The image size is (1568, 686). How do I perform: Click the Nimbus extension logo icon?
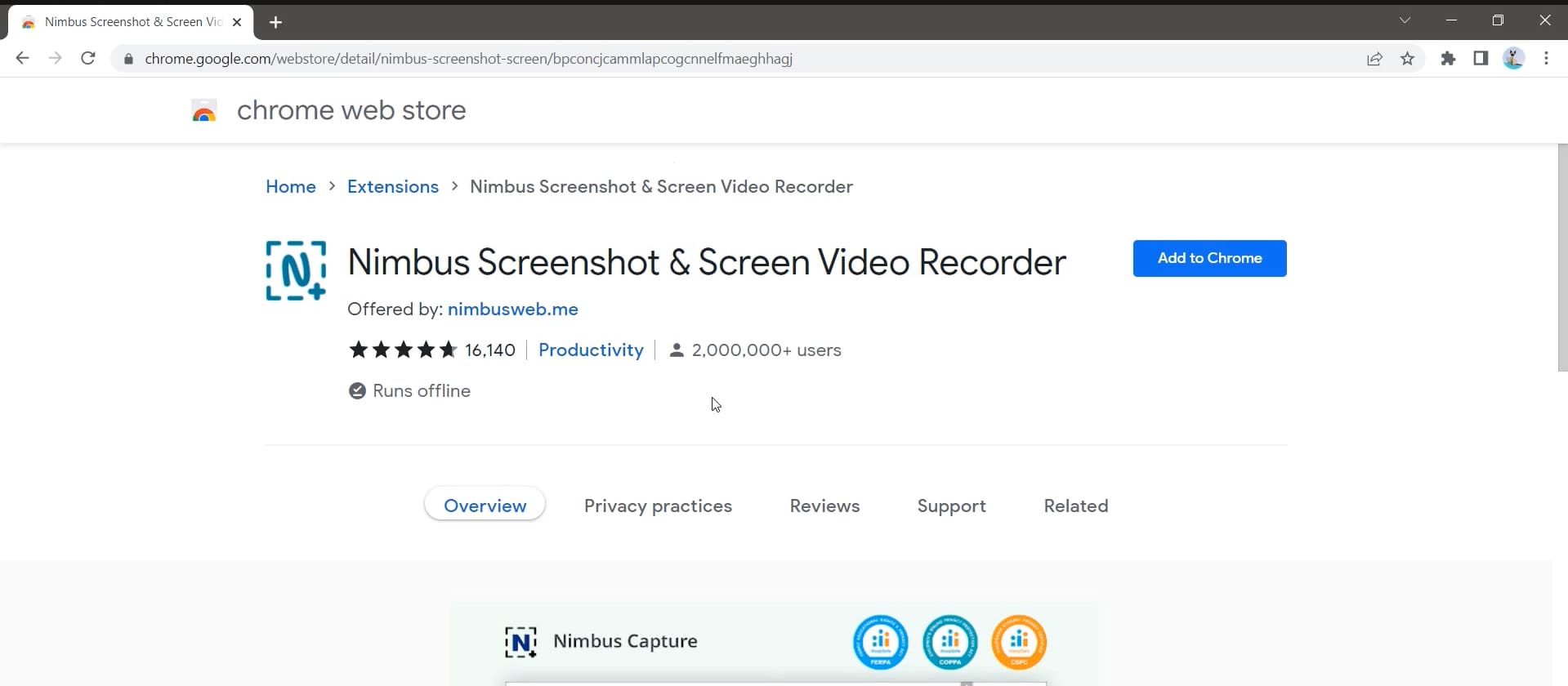pyautogui.click(x=296, y=270)
